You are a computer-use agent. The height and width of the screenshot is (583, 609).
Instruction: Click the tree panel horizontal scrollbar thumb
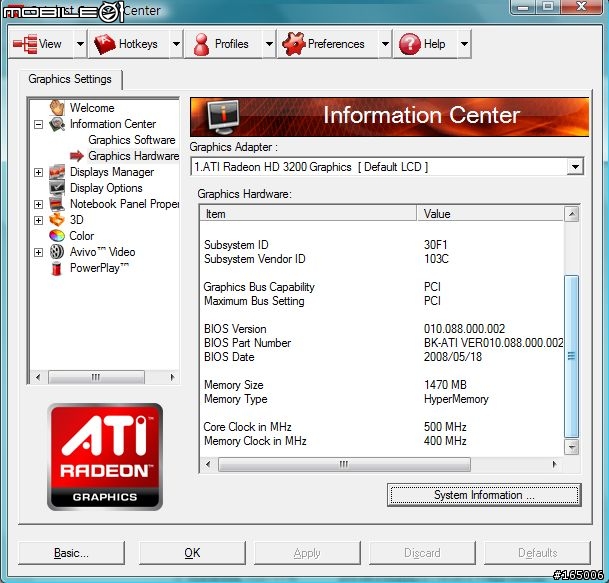pyautogui.click(x=96, y=377)
